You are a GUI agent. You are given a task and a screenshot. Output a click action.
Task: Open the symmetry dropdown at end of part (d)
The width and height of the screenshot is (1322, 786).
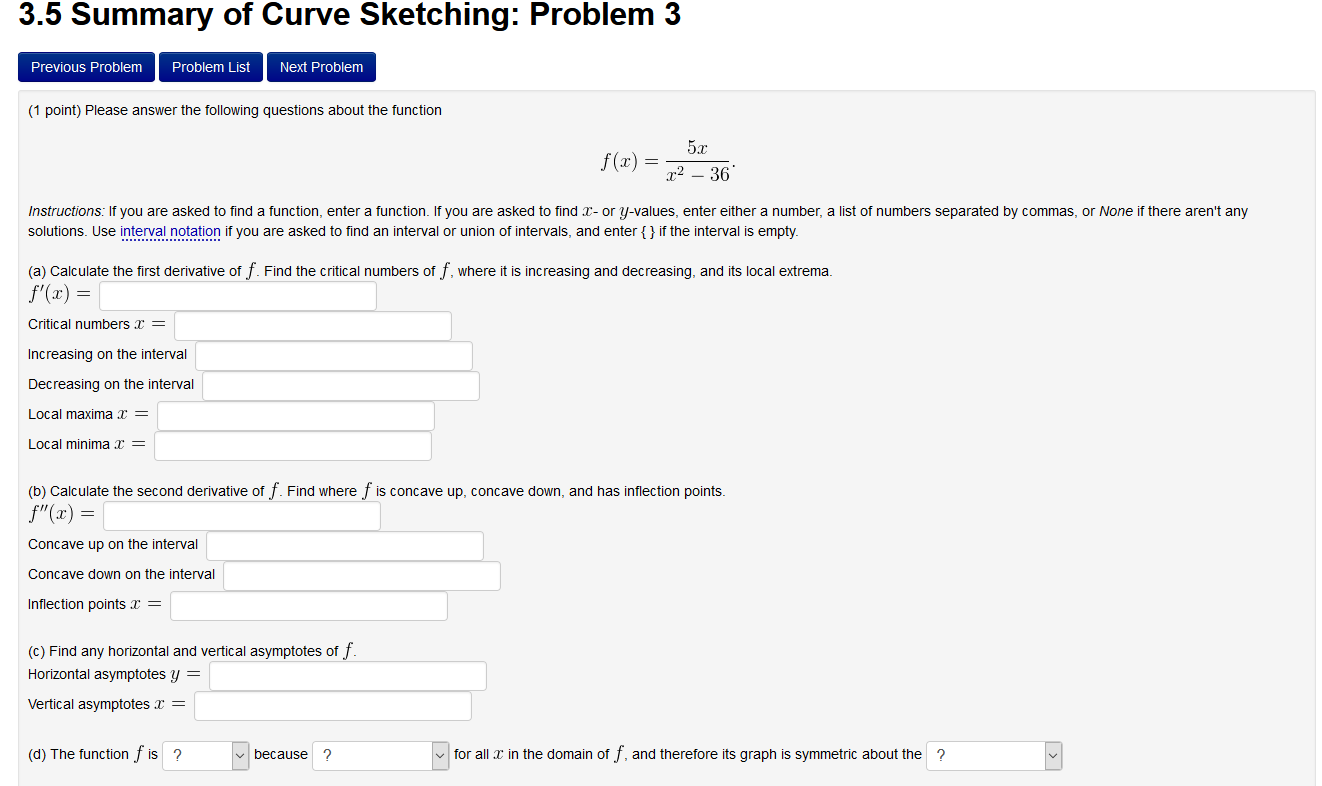[993, 755]
